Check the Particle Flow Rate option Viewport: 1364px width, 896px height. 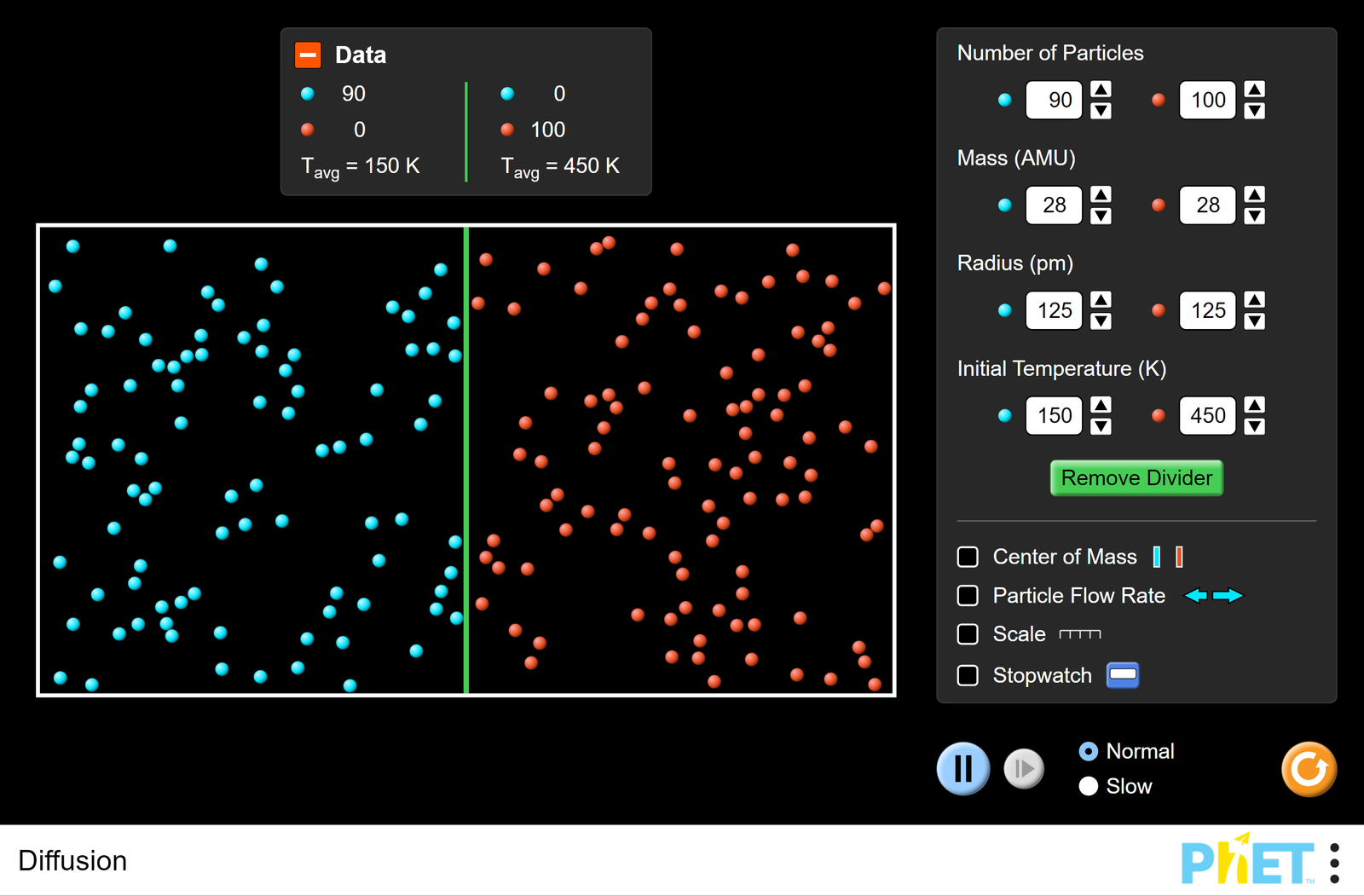click(968, 595)
